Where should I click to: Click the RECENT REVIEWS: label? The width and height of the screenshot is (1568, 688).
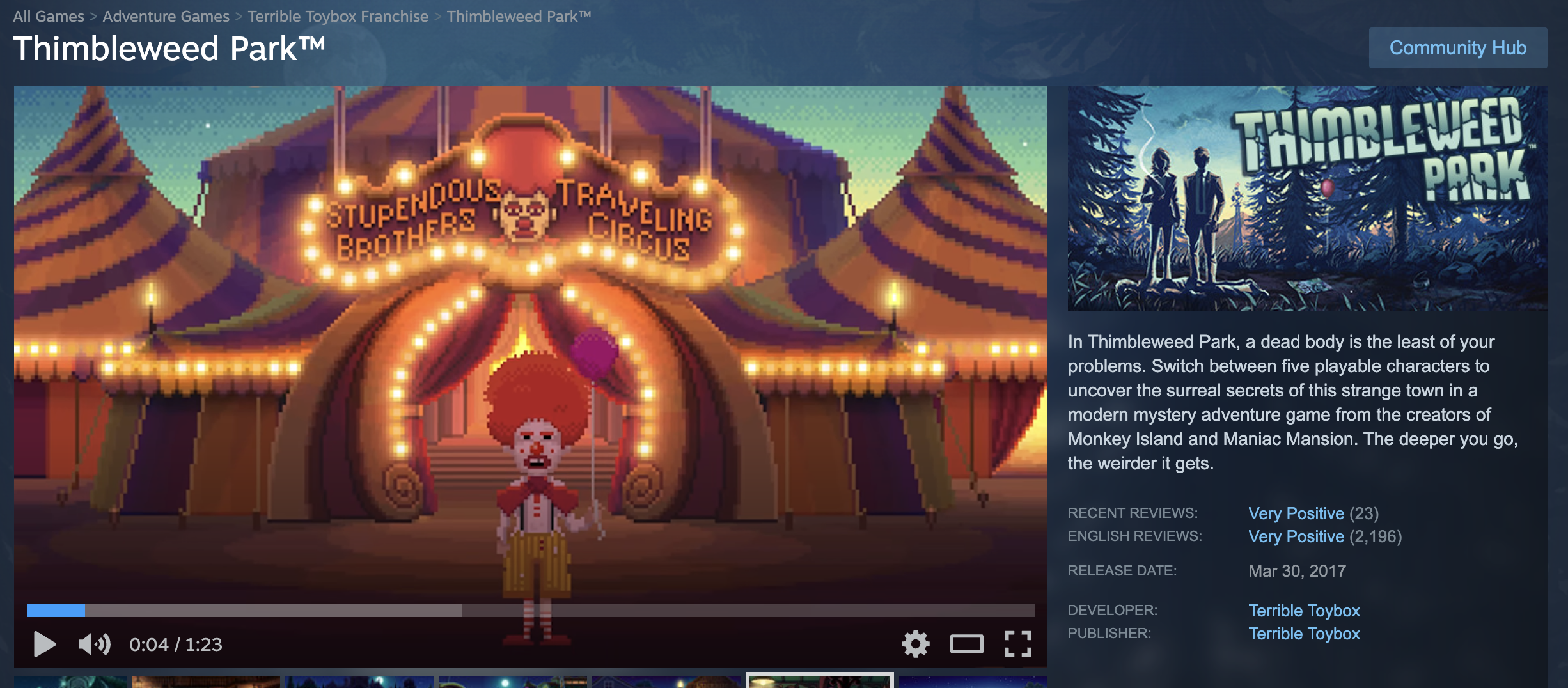click(1133, 513)
